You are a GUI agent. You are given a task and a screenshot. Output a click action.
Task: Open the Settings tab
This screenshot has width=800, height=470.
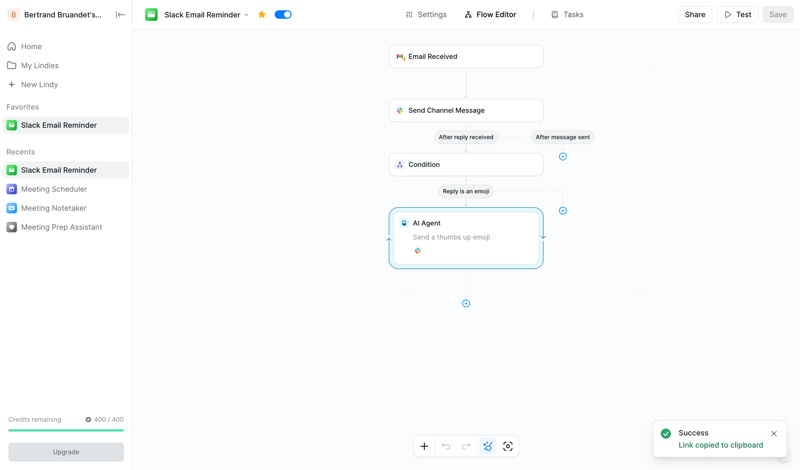(x=426, y=14)
